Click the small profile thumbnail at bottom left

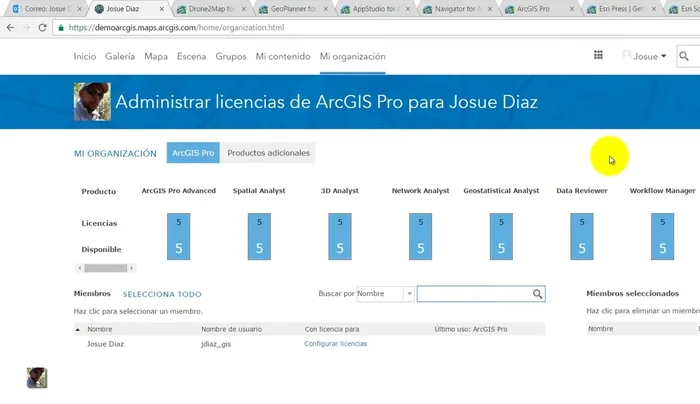click(37, 378)
